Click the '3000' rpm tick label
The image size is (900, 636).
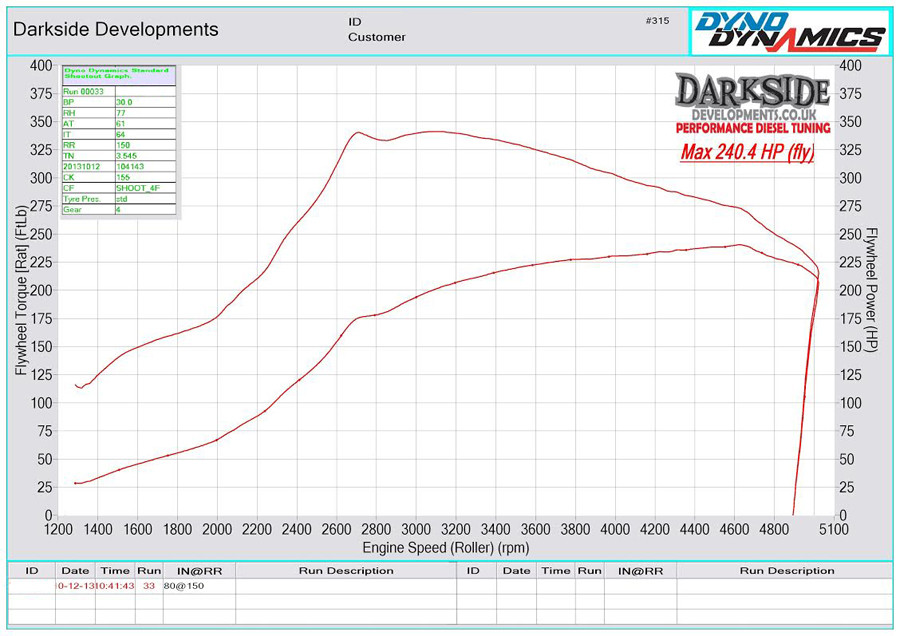tap(416, 529)
